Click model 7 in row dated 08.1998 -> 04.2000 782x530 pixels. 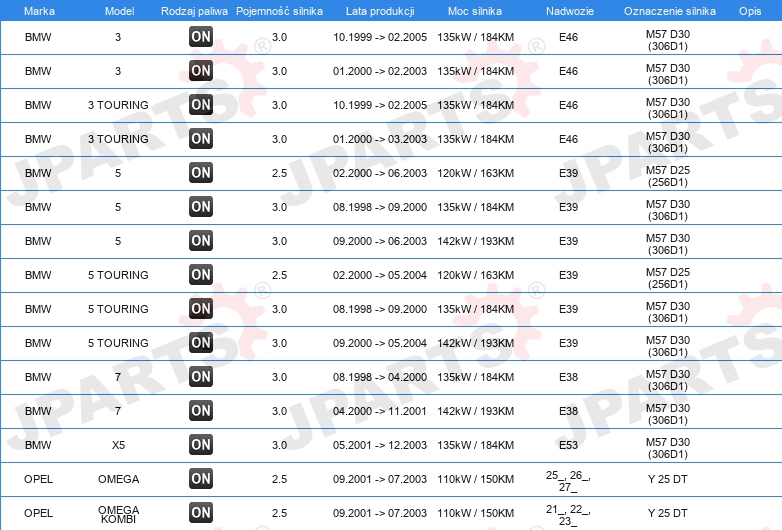click(118, 377)
